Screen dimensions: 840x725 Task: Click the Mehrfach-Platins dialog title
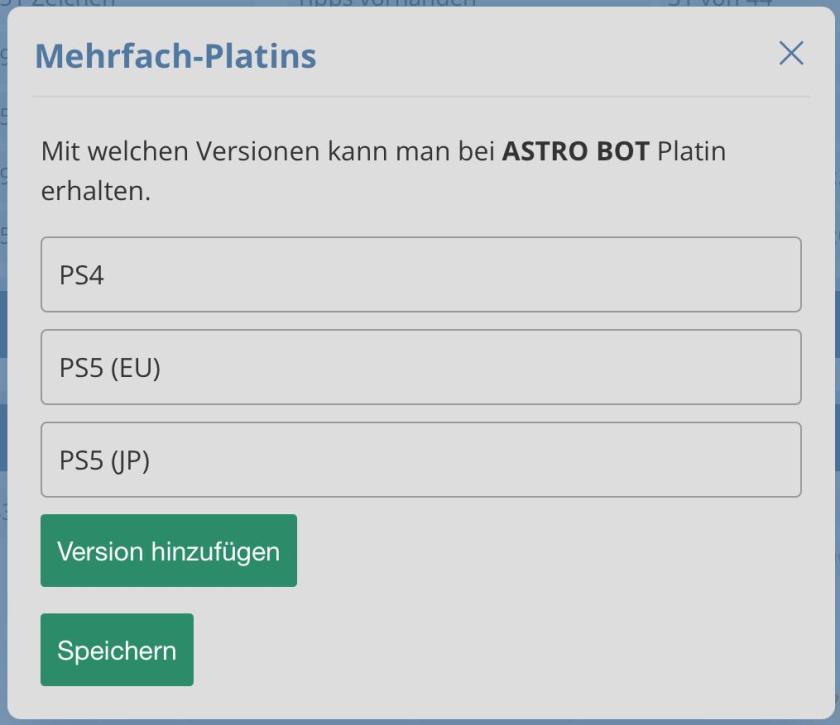pos(176,56)
